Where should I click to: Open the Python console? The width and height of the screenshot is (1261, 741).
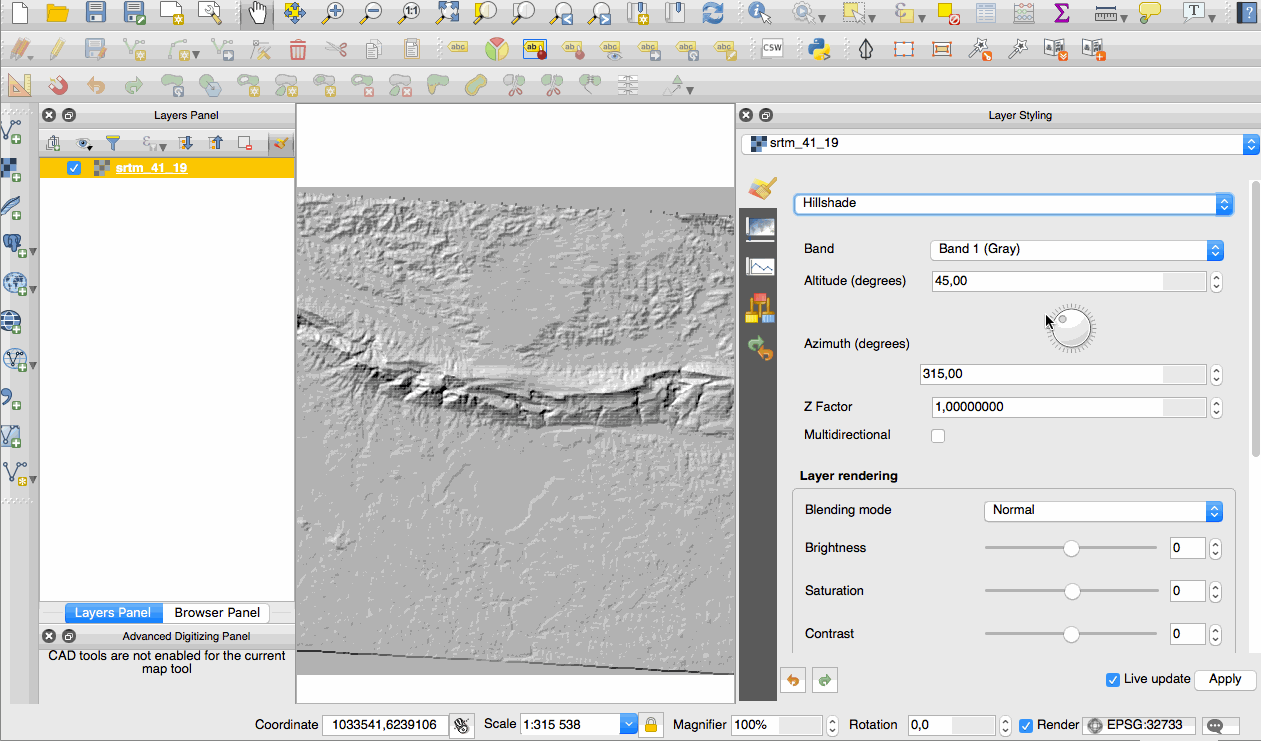tap(820, 49)
